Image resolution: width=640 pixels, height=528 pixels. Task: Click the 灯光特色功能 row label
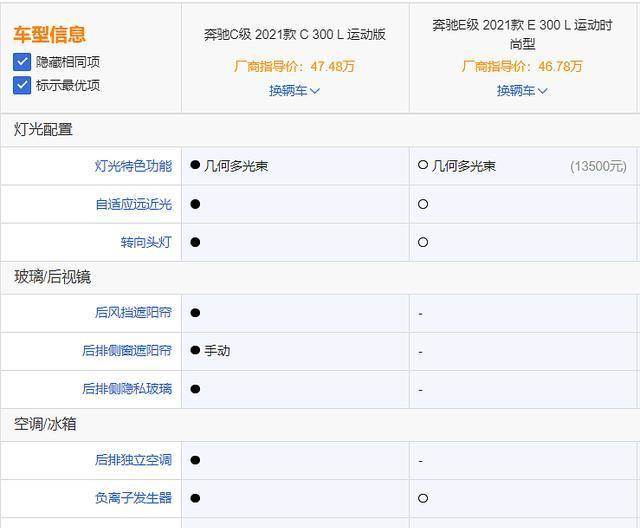pos(133,166)
